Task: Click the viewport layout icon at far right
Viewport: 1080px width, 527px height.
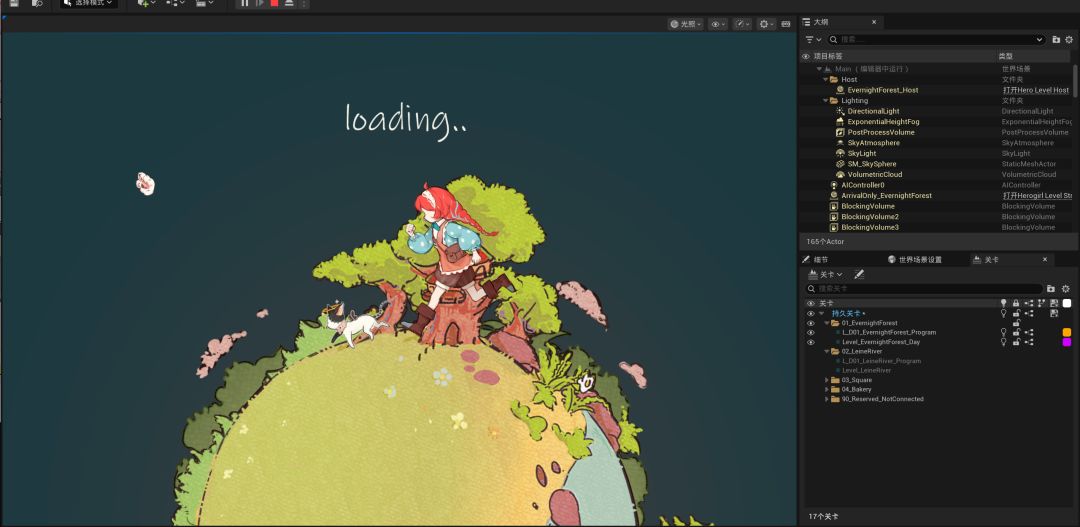Action: pos(786,24)
